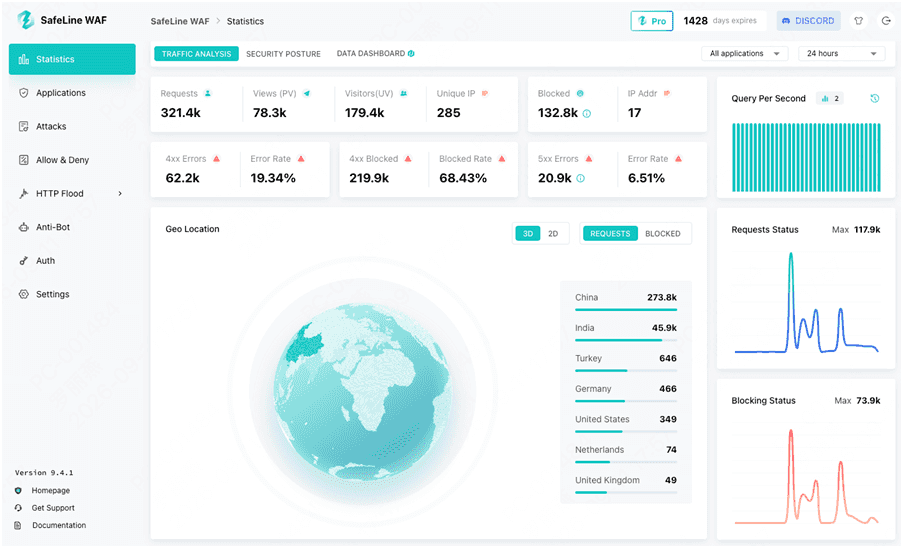The width and height of the screenshot is (903, 548).
Task: Click the Documentation file icon
Action: (18, 525)
